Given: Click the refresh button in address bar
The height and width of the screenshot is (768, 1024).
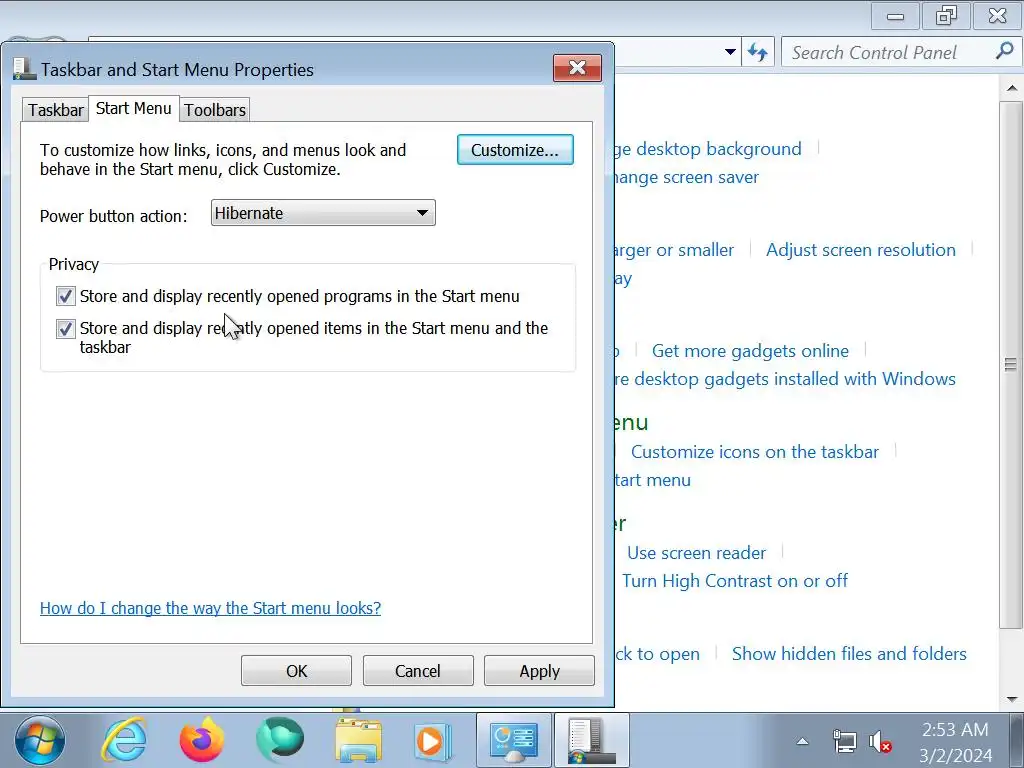Looking at the screenshot, I should pos(758,52).
